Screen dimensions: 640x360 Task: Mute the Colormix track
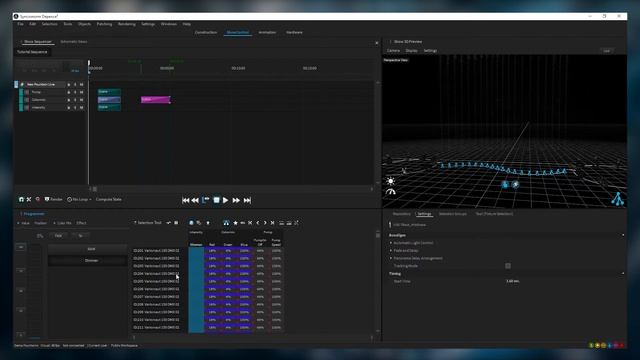point(81,100)
